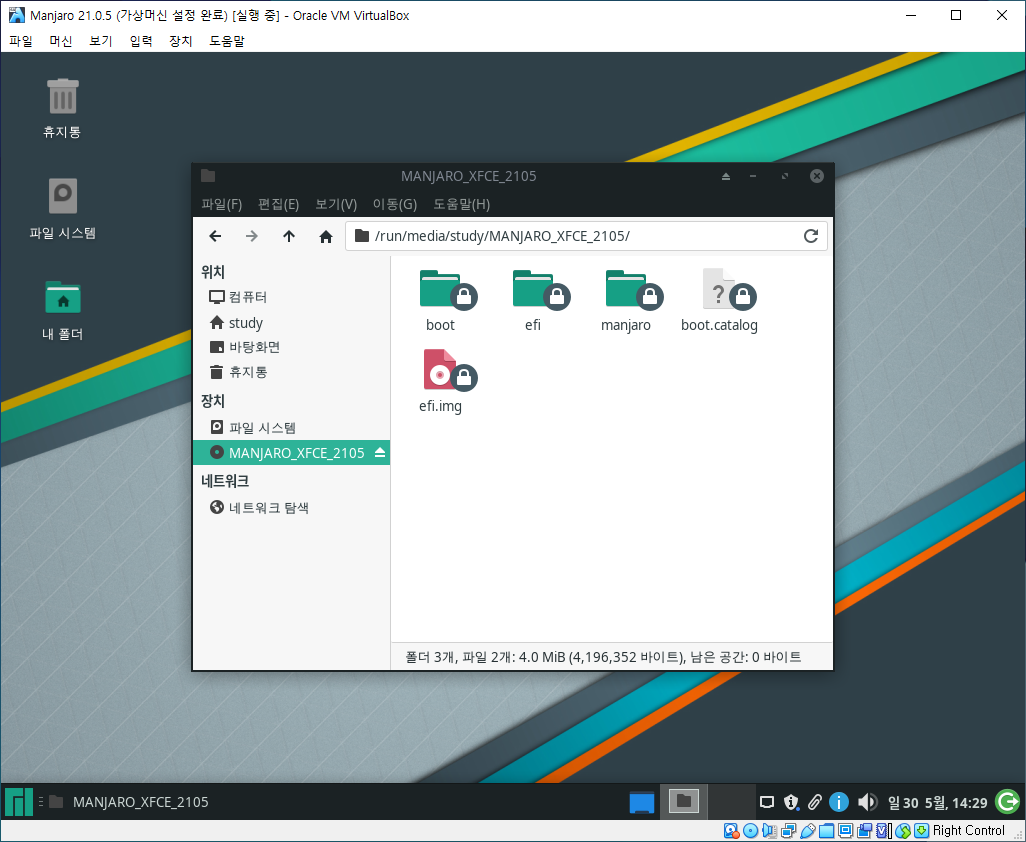Image resolution: width=1026 pixels, height=842 pixels.
Task: Select MANJARO_XFCE_2105 device in sidebar
Action: click(291, 453)
